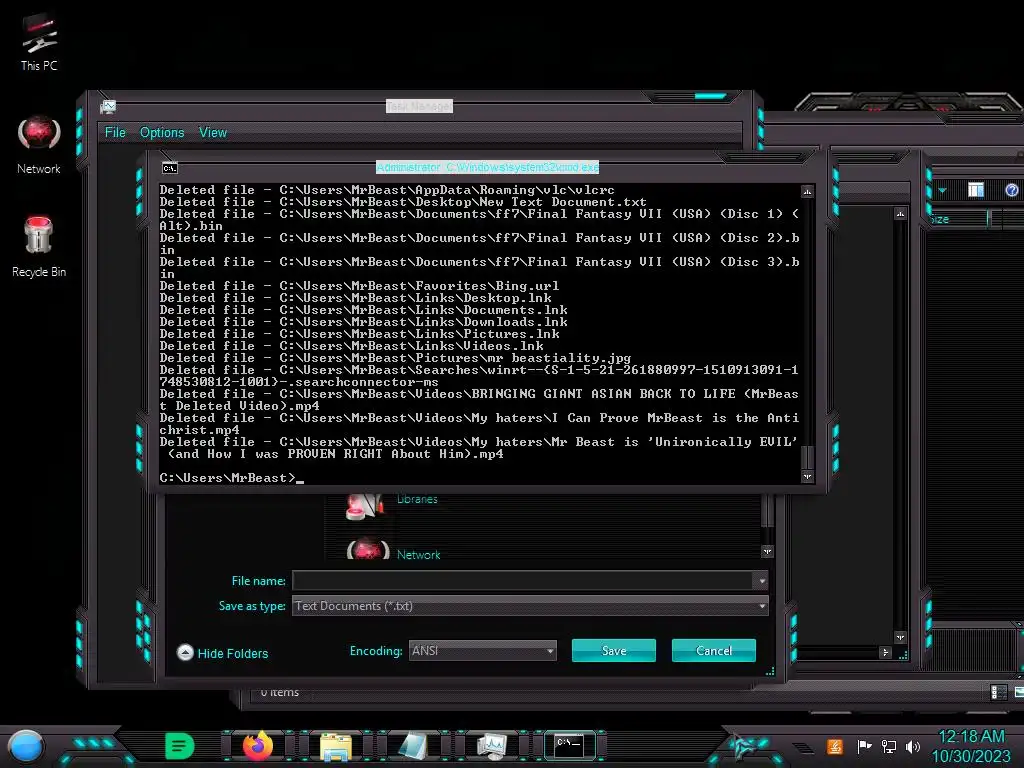Screen dimensions: 1024x768
Task: Click the Start orb on the taskbar
Action: [25, 746]
